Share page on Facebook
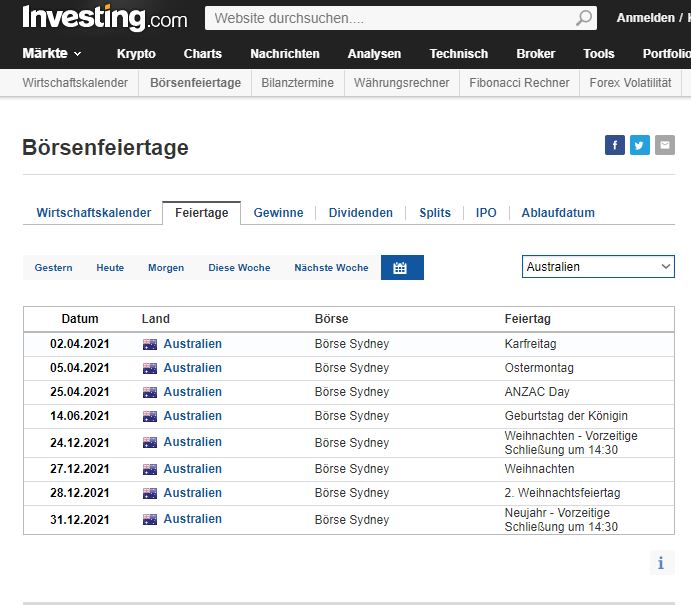Screen dimensions: 691x606 click(615, 145)
